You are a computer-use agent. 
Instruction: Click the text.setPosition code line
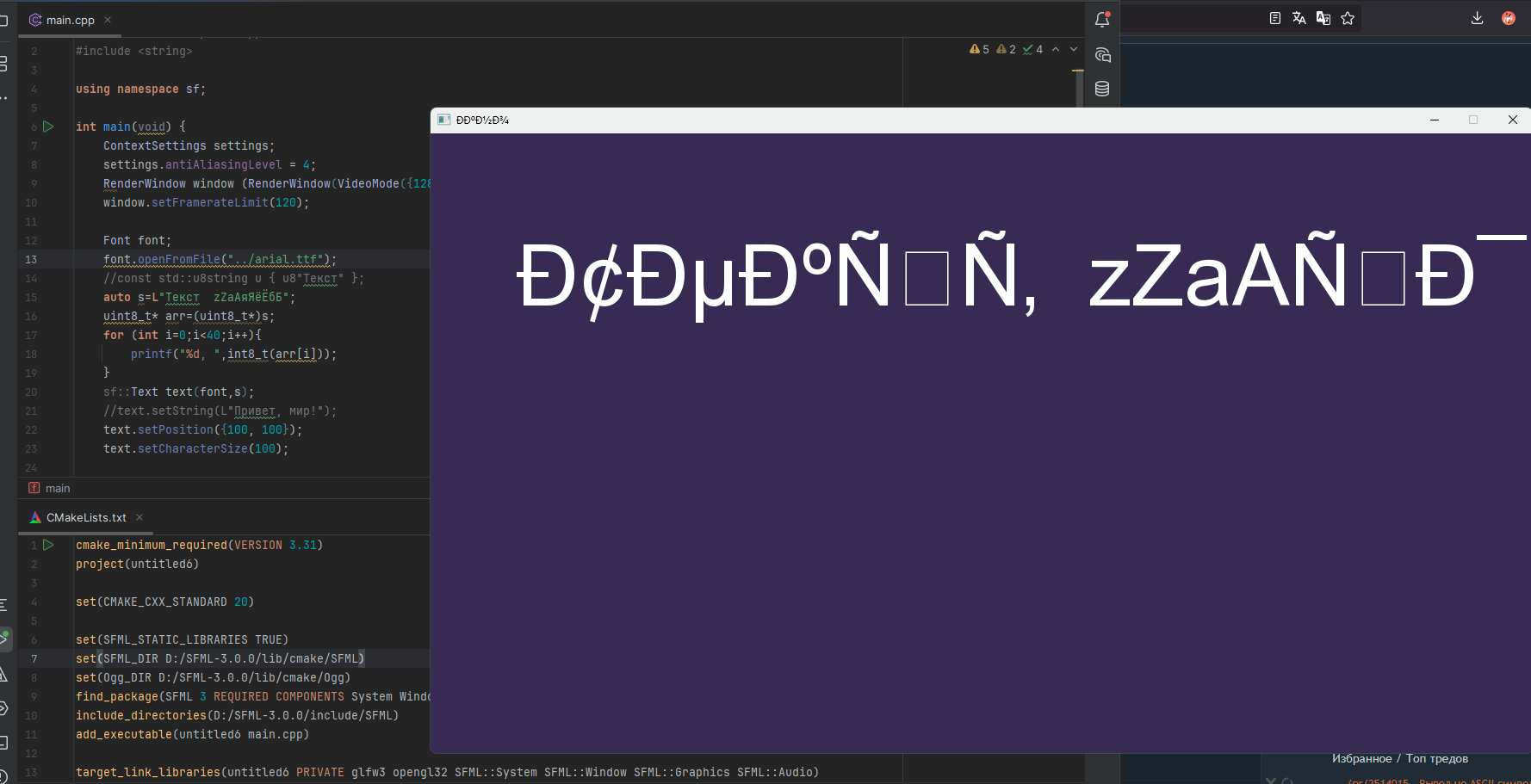[203, 429]
